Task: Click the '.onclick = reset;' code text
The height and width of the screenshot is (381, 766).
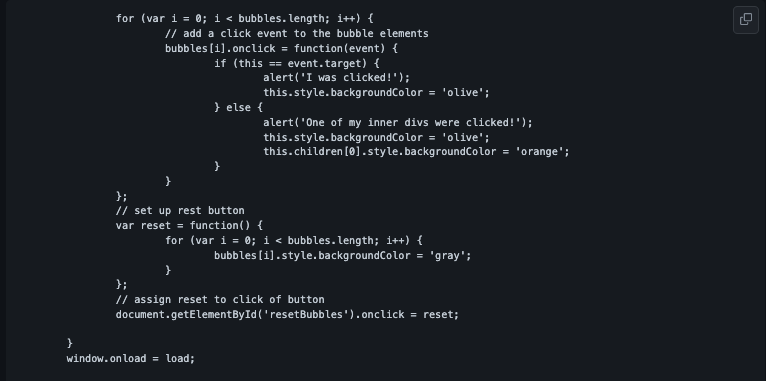Action: click(407, 315)
